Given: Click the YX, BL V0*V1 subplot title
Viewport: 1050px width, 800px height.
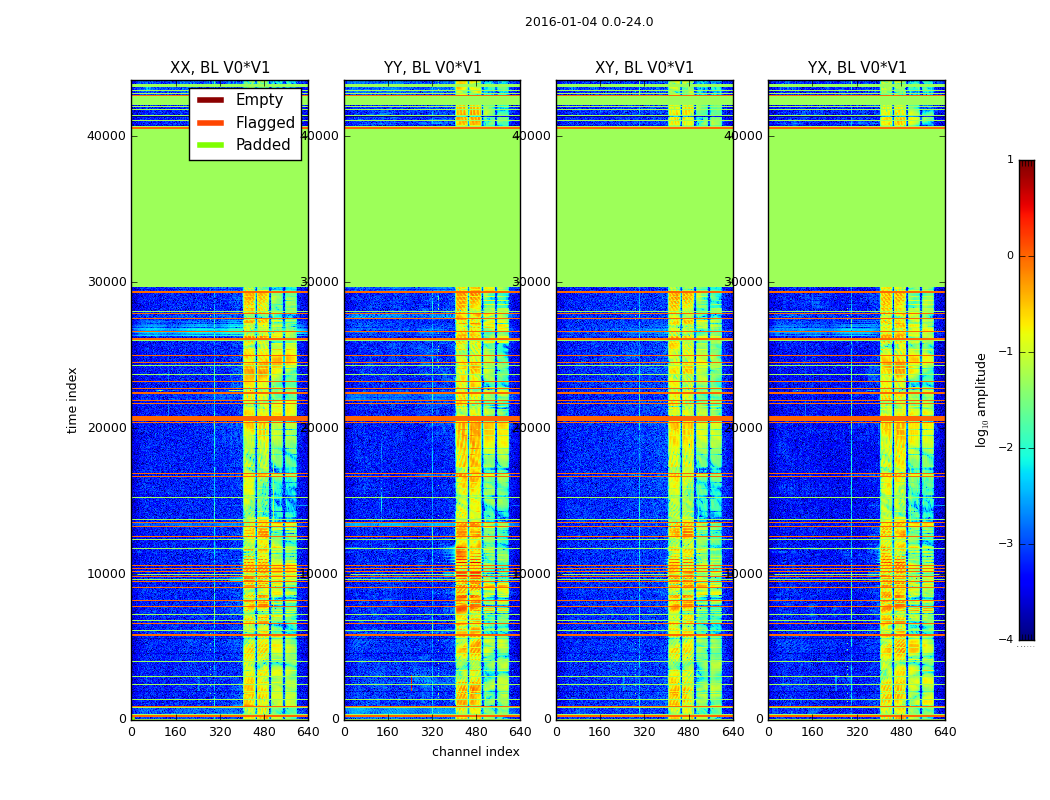Looking at the screenshot, I should (856, 68).
